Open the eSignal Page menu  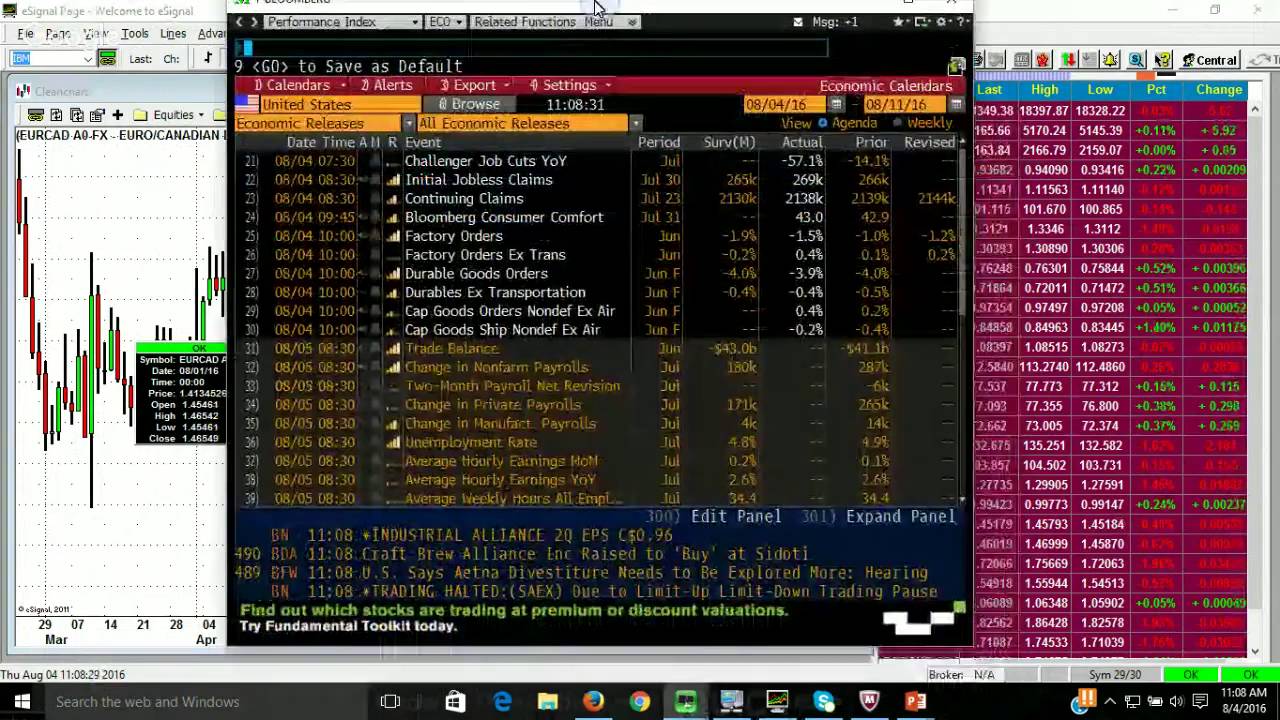(x=57, y=34)
